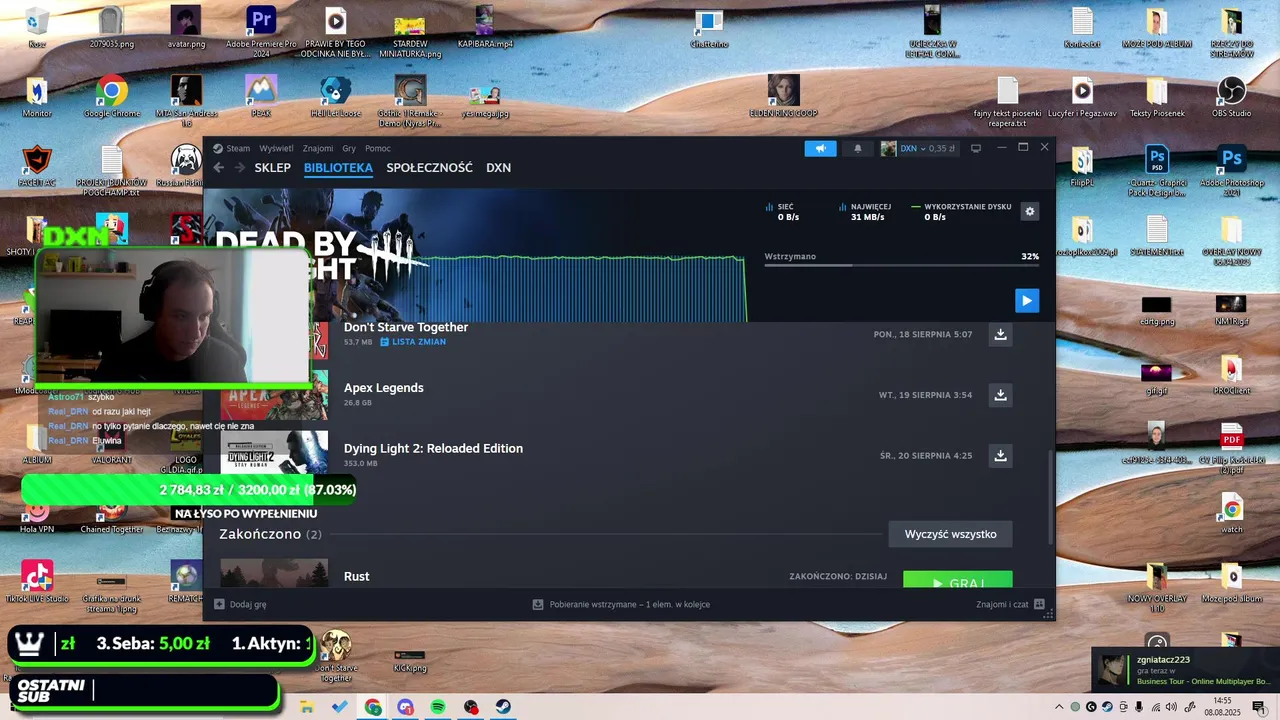Screen dimensions: 1280x720
Task: Download Apex Legends update now
Action: click(1000, 395)
